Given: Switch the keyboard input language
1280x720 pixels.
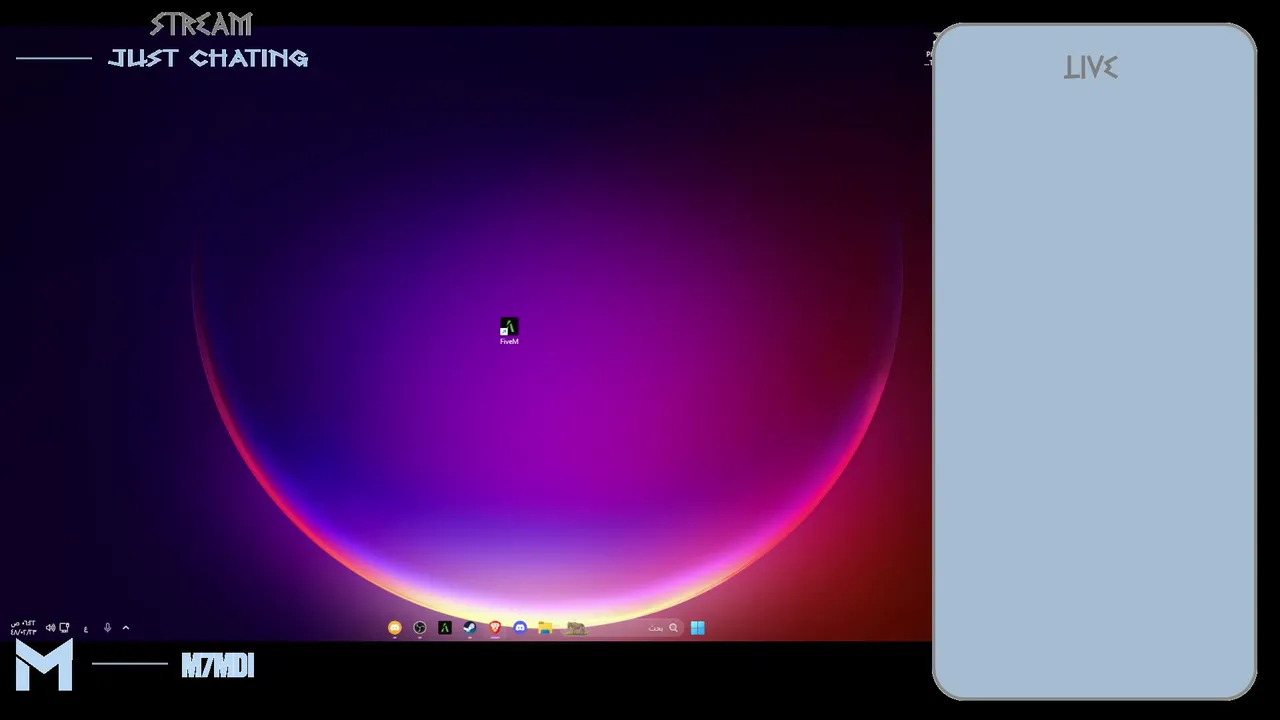Looking at the screenshot, I should pos(86,629).
